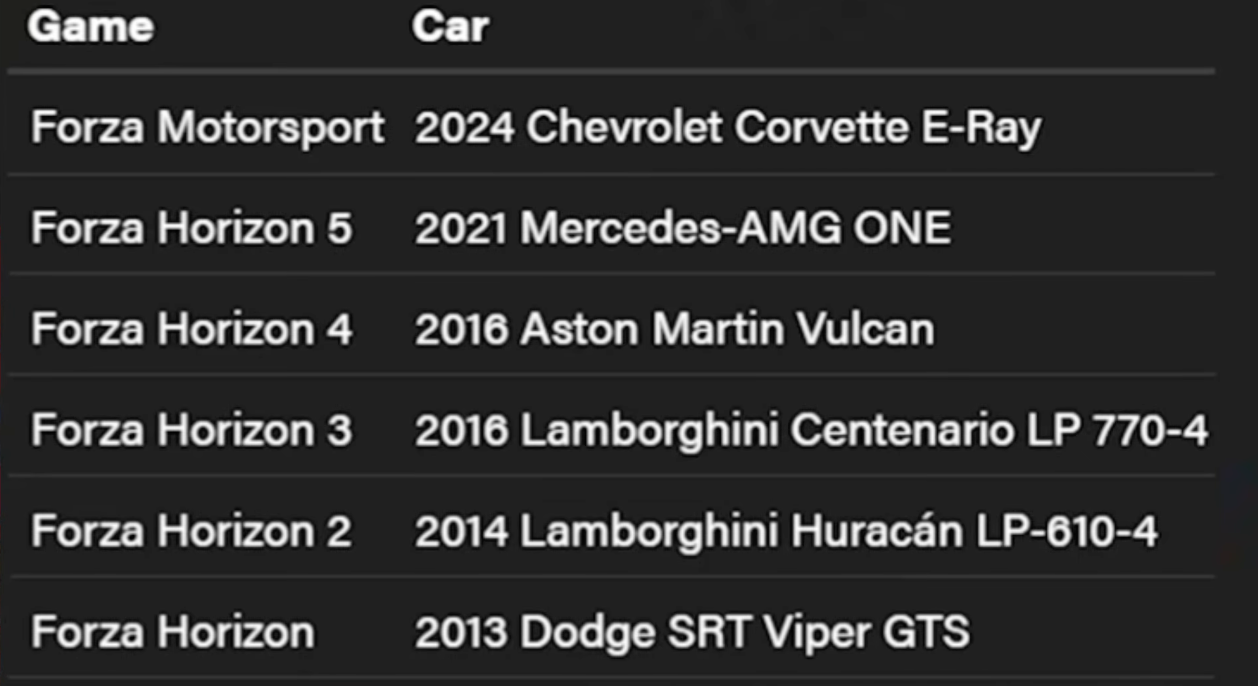The image size is (1258, 686).
Task: Click the word Centenario in the table
Action: (904, 430)
